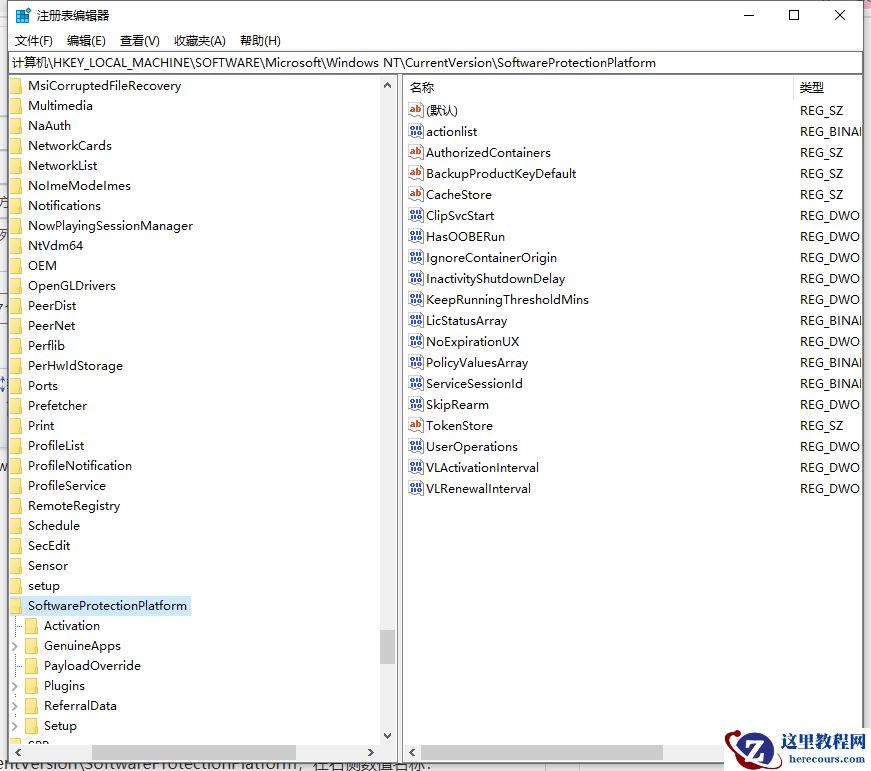Click the folder icon for the Prefetcher key
This screenshot has height=771, width=871.
(x=18, y=405)
